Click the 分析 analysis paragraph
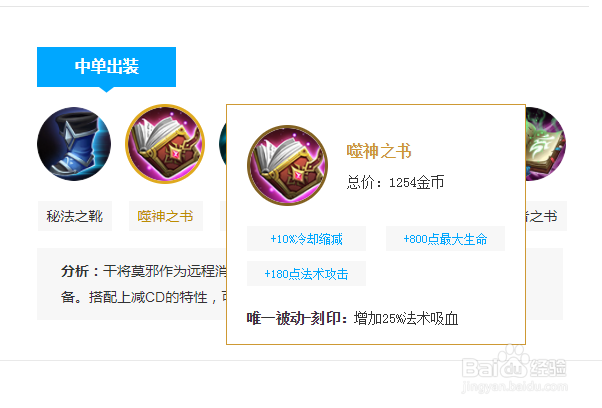Viewport: 602px width, 408px height. (144, 284)
